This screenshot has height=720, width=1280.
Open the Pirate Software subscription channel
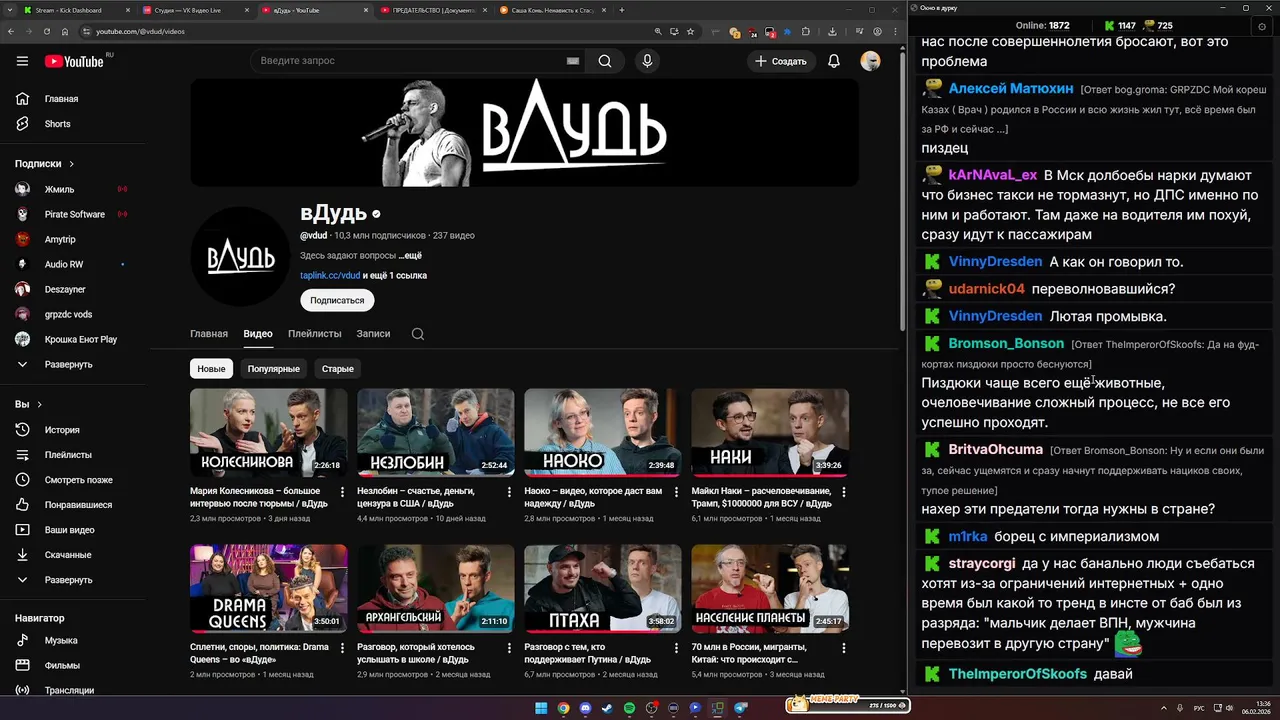coord(73,214)
